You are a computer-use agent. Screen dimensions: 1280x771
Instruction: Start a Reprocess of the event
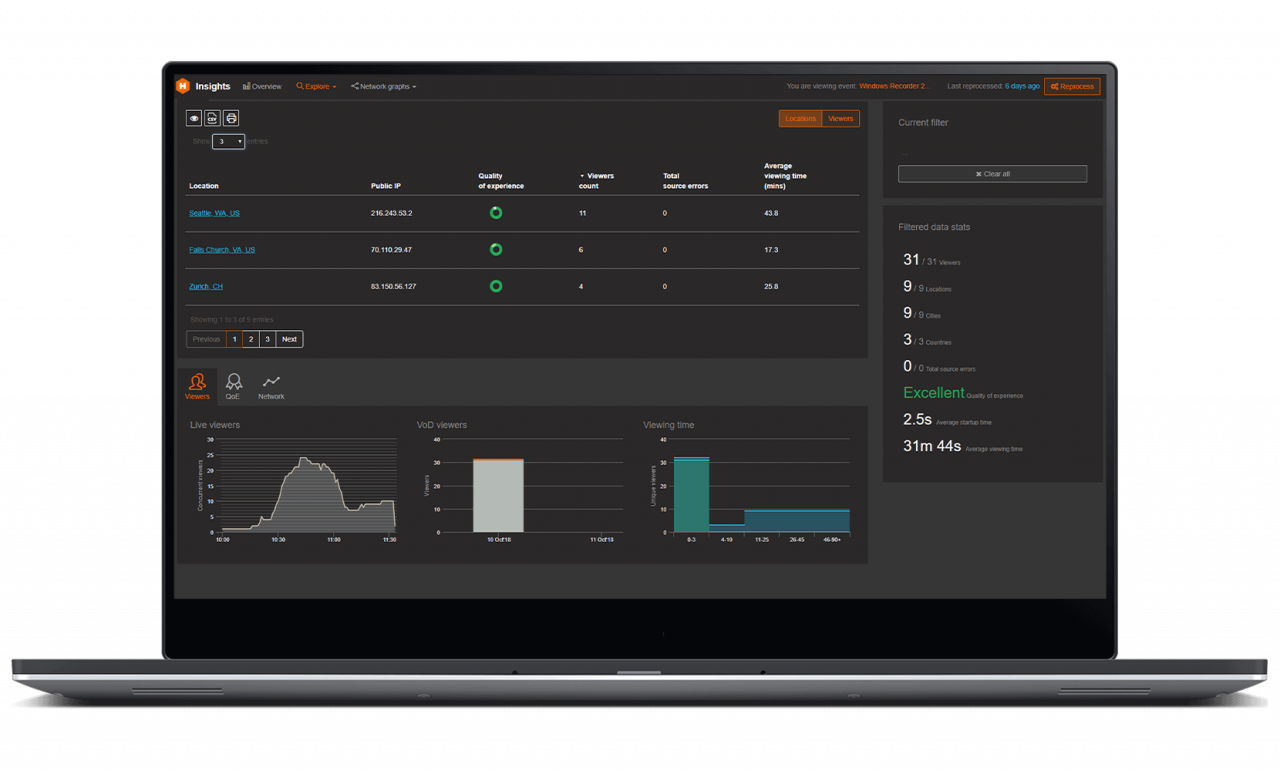click(x=1071, y=86)
